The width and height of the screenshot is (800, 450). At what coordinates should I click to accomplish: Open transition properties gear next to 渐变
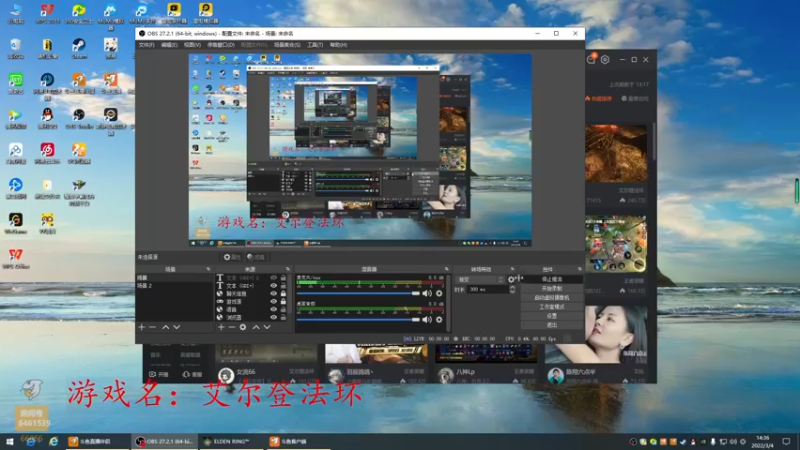tap(511, 279)
